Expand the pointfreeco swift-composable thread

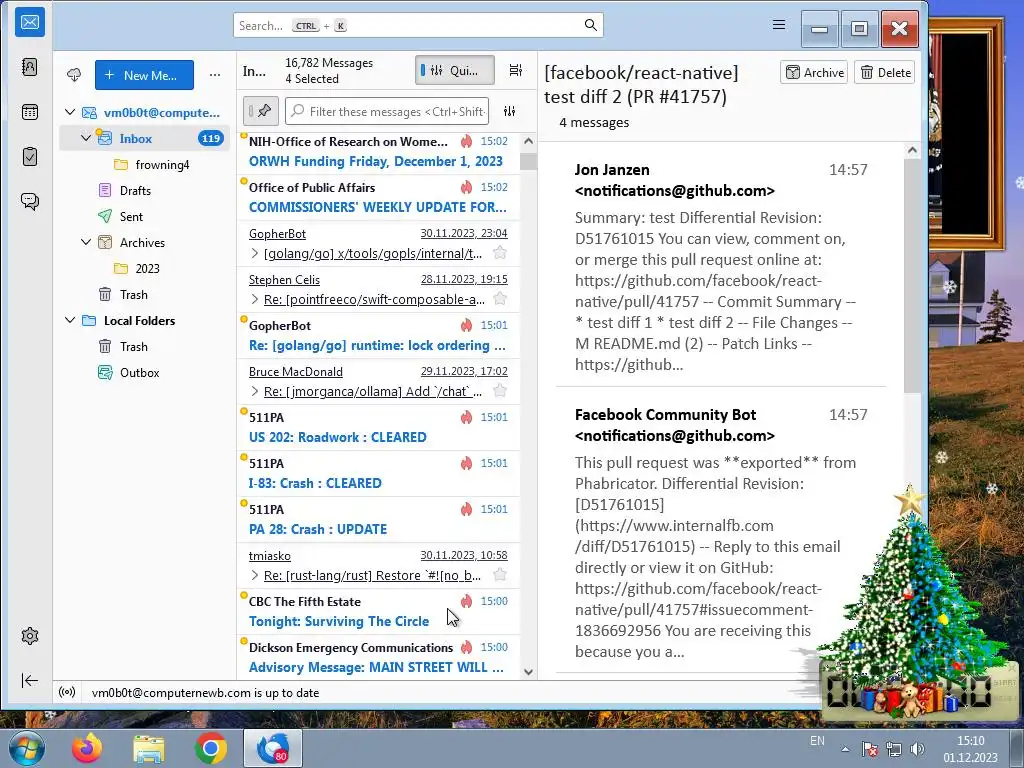point(255,299)
